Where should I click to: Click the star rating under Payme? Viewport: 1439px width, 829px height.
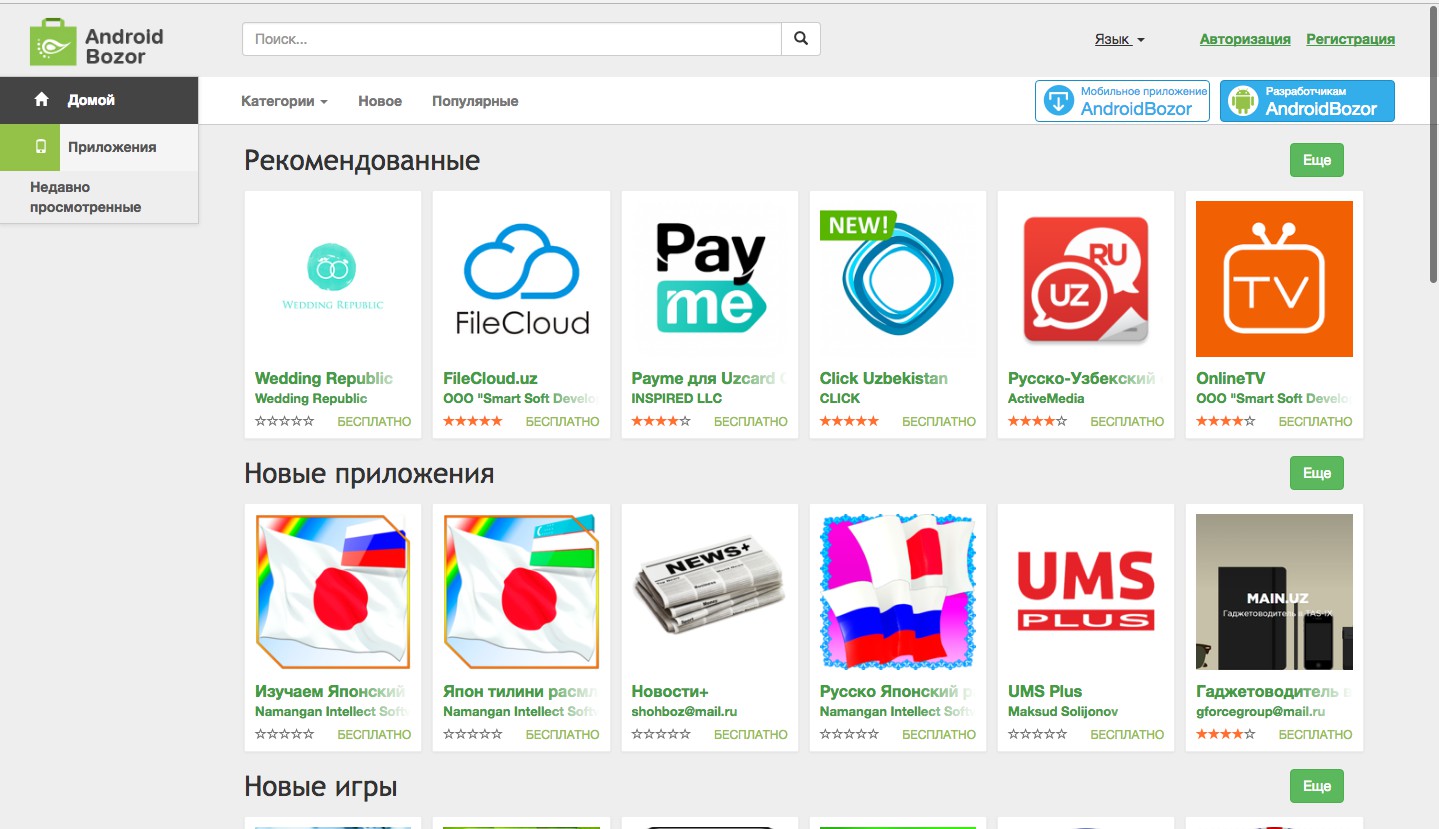click(661, 421)
